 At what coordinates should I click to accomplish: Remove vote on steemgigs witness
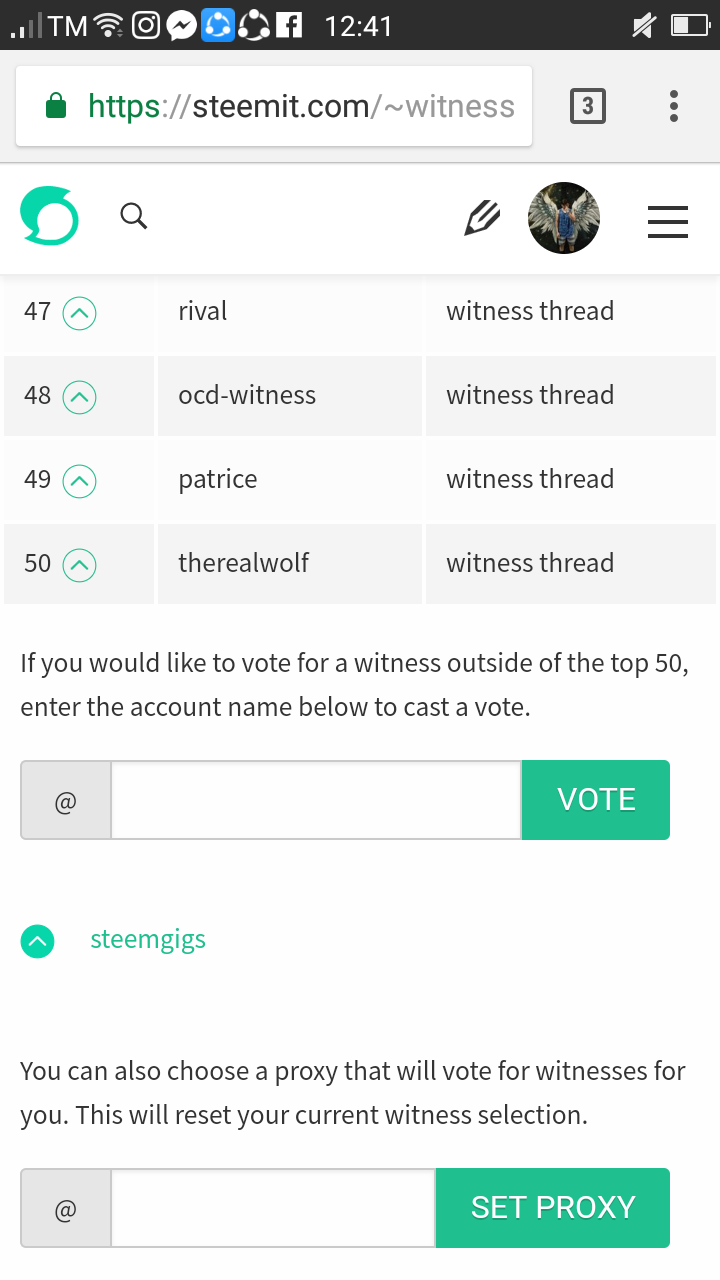(38, 941)
